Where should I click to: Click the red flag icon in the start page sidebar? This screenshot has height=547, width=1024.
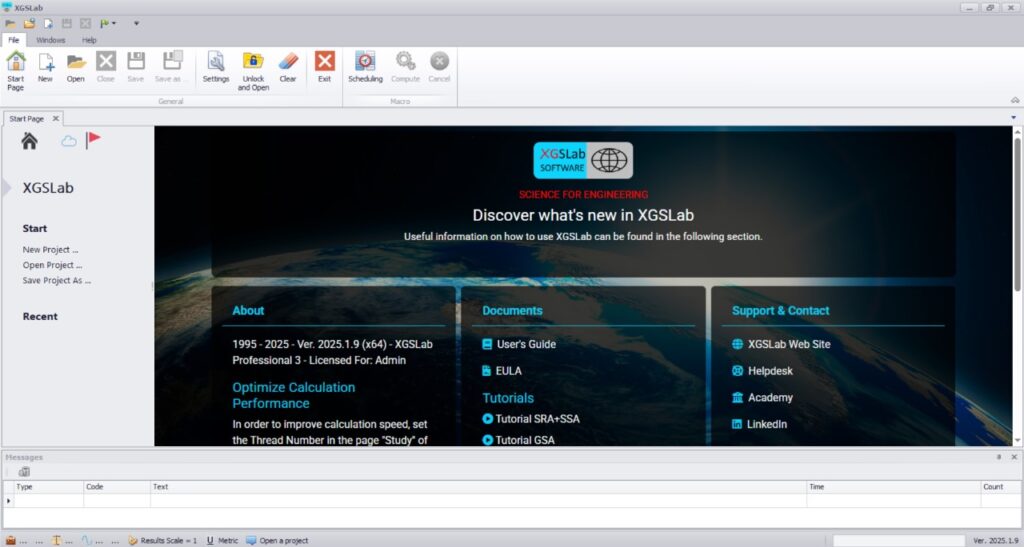(93, 140)
